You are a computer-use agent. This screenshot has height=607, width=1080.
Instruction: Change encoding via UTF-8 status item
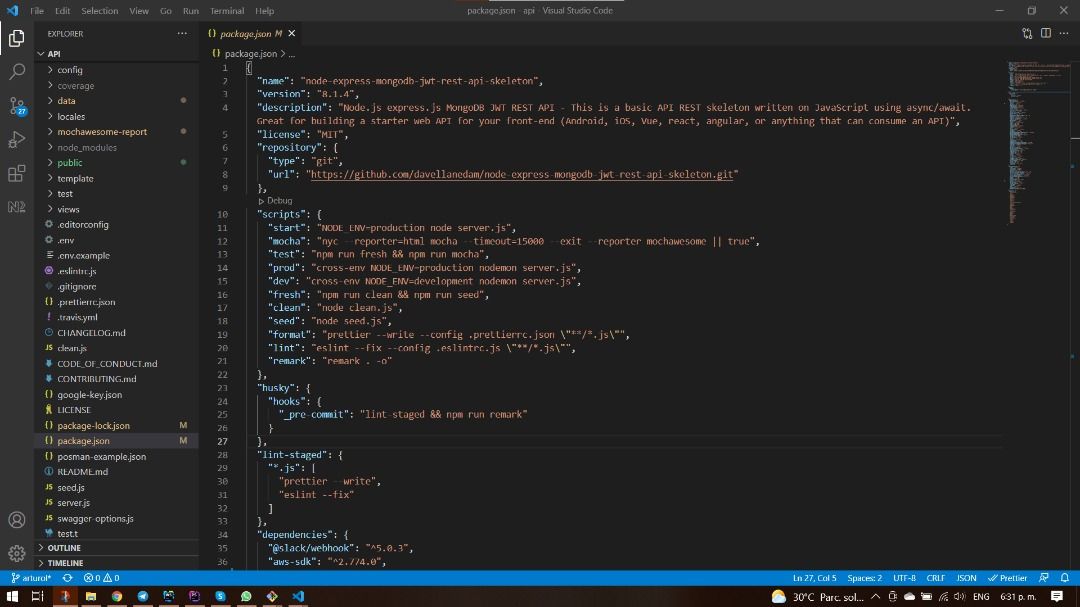click(904, 578)
